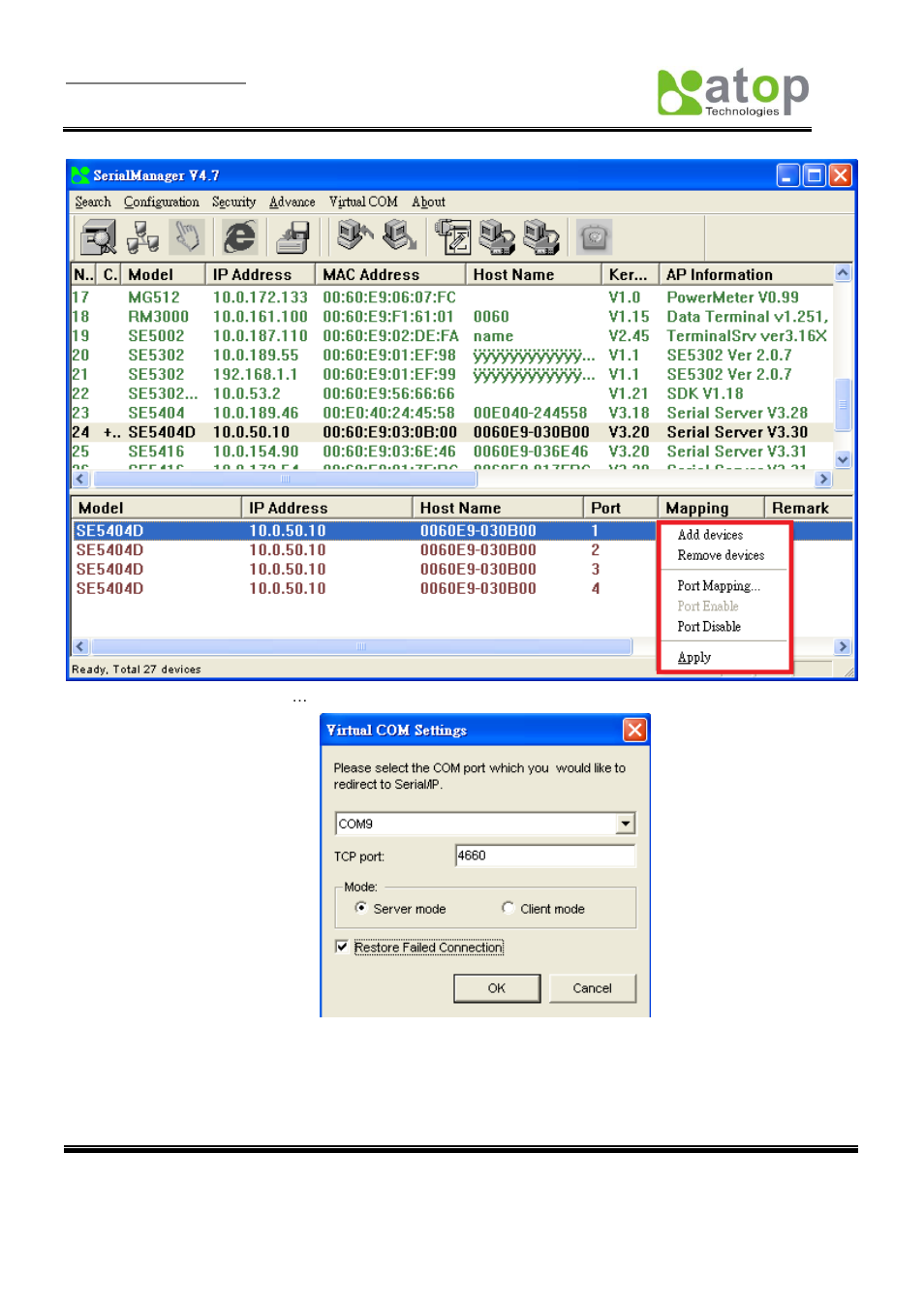
Task: Open the About menu
Action: 428,202
